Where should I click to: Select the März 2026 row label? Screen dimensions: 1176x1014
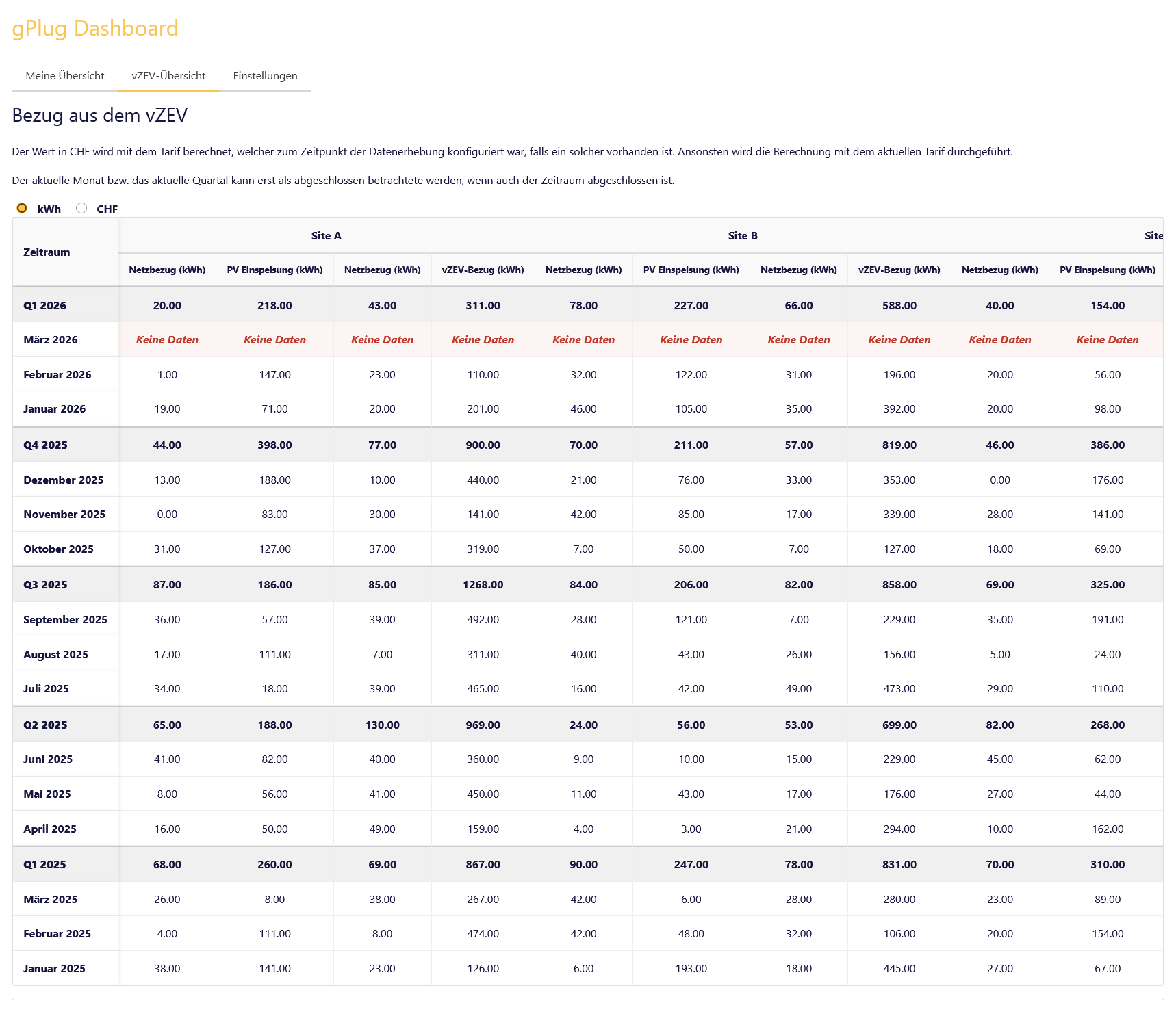51,340
